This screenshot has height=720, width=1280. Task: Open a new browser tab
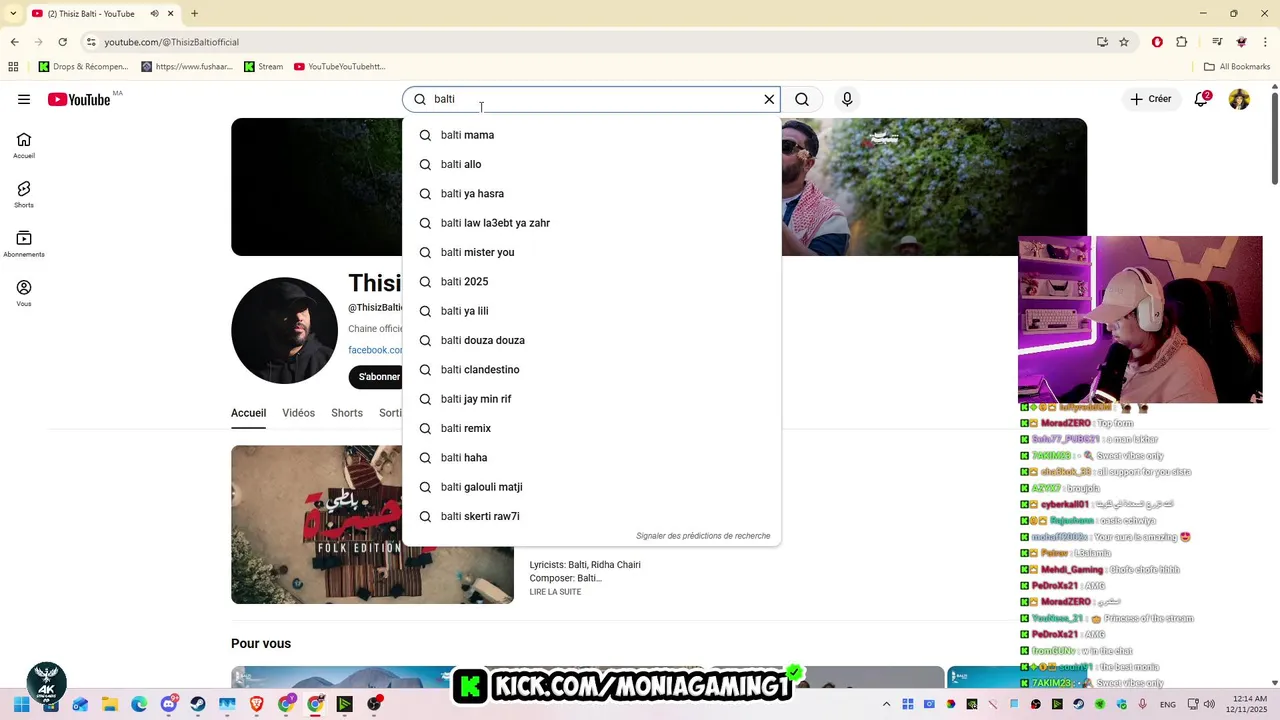click(194, 13)
